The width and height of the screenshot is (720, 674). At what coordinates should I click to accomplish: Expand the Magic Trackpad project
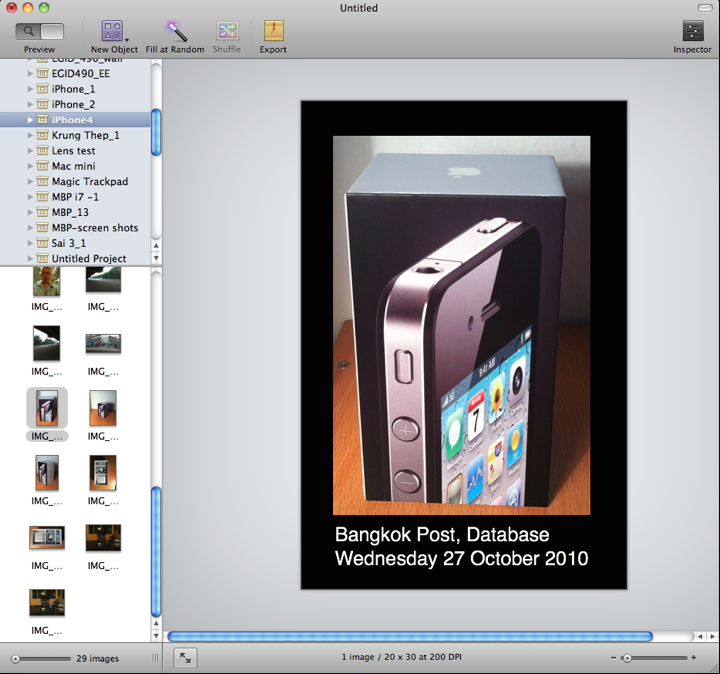click(x=30, y=181)
